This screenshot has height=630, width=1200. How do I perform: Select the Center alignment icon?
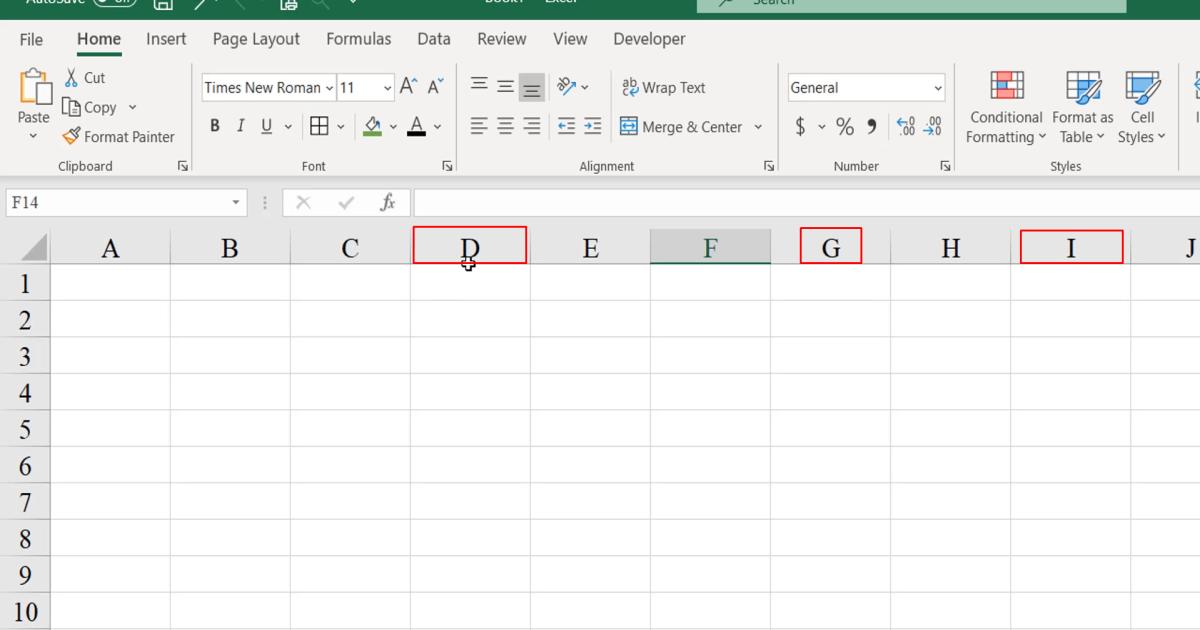[x=505, y=125]
